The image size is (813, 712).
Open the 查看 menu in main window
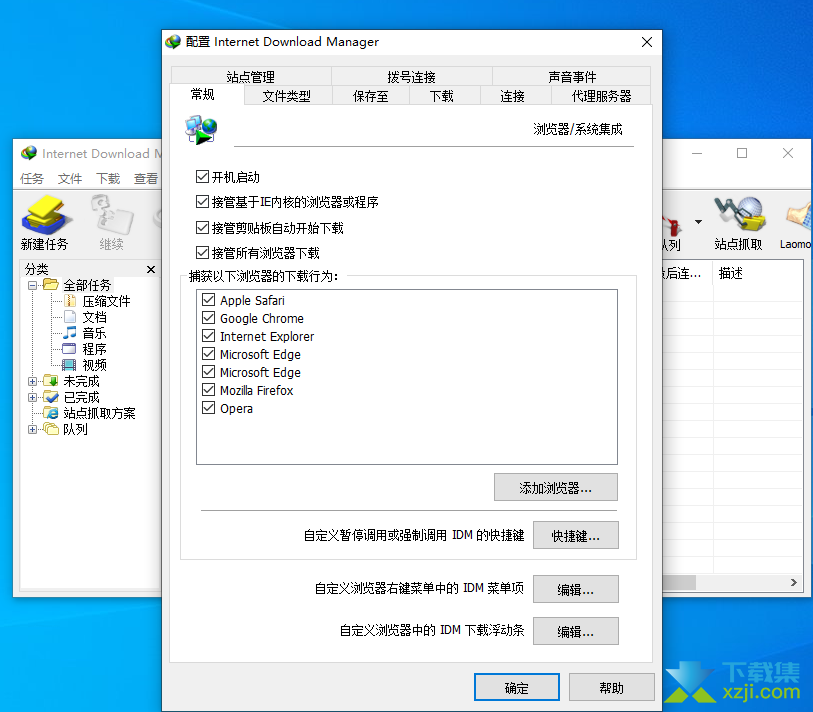(x=146, y=179)
